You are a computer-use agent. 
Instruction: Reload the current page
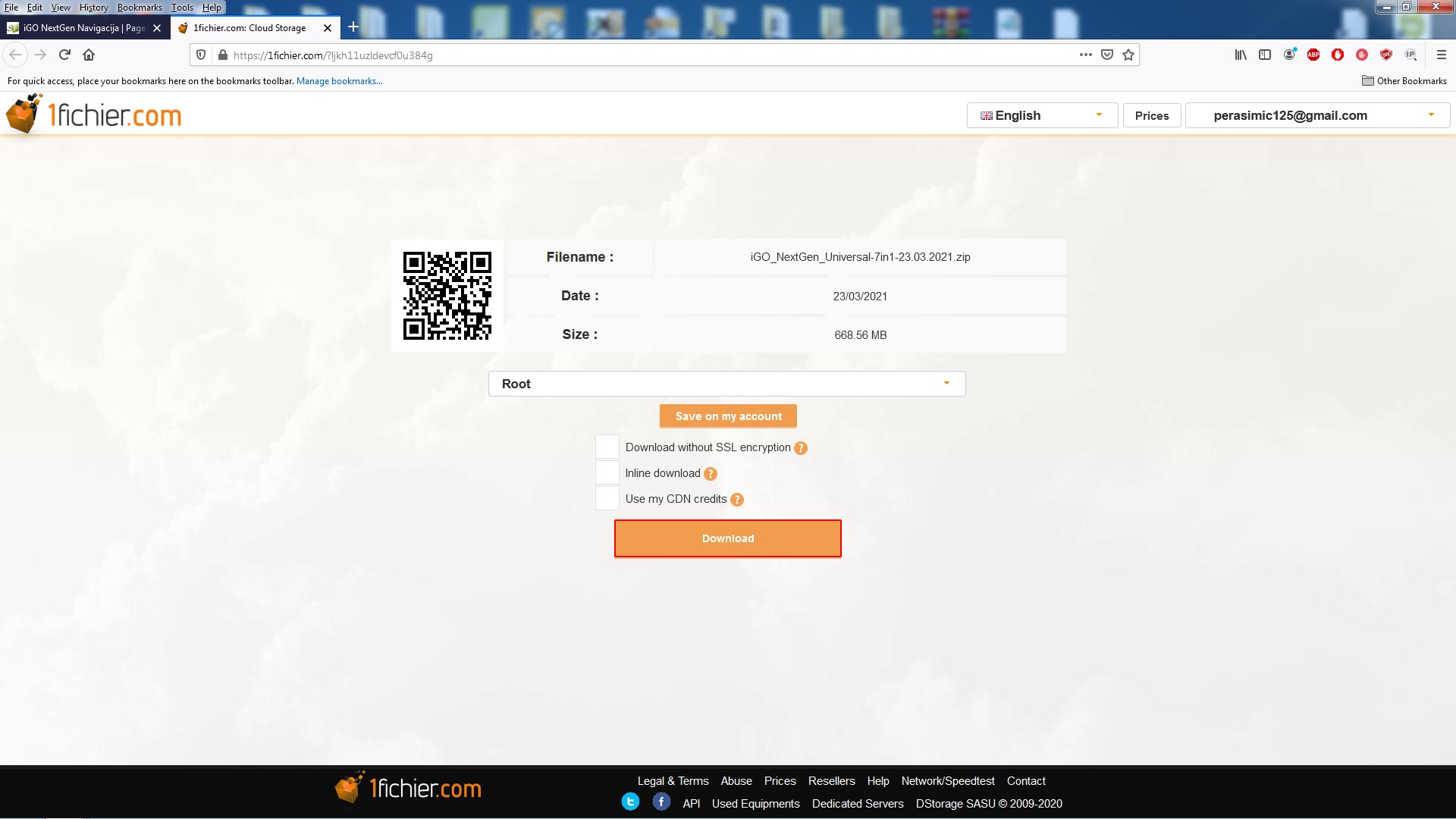click(x=64, y=55)
